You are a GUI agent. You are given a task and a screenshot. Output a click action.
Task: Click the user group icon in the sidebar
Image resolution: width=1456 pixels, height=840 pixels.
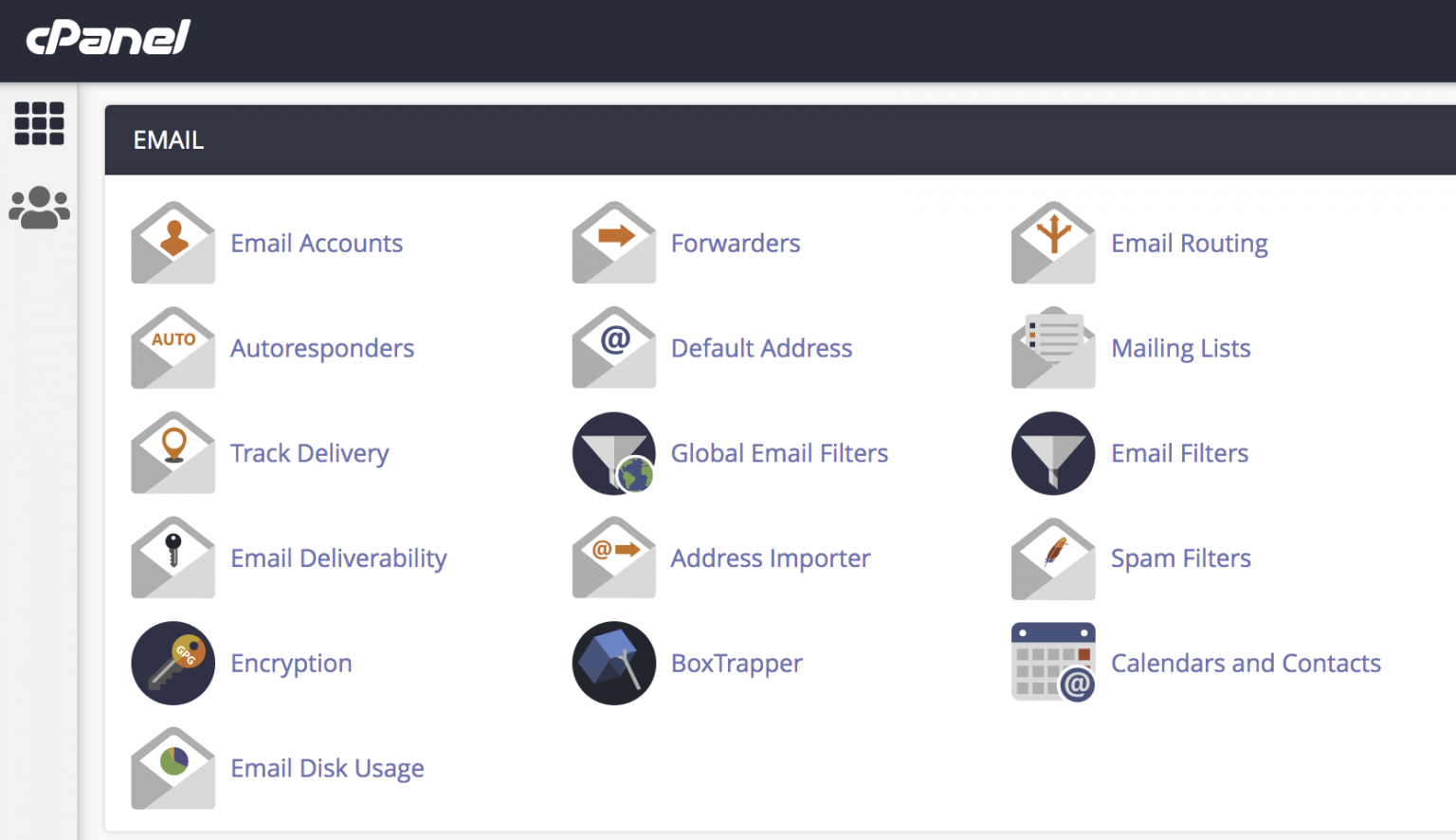click(38, 204)
